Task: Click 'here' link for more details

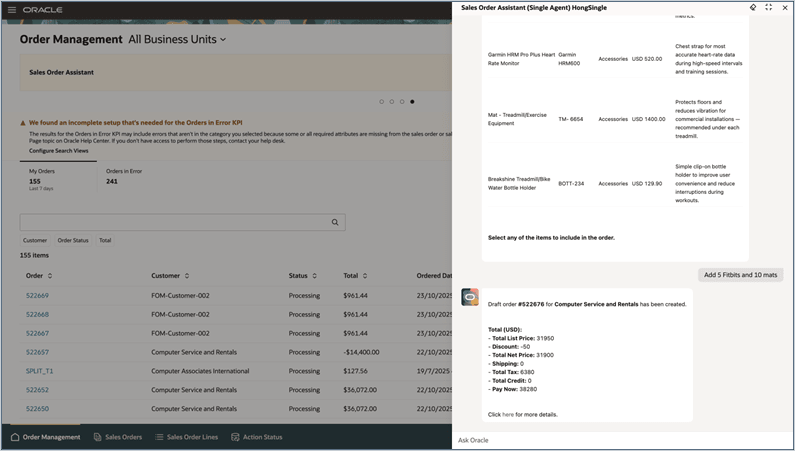Action: (x=508, y=415)
